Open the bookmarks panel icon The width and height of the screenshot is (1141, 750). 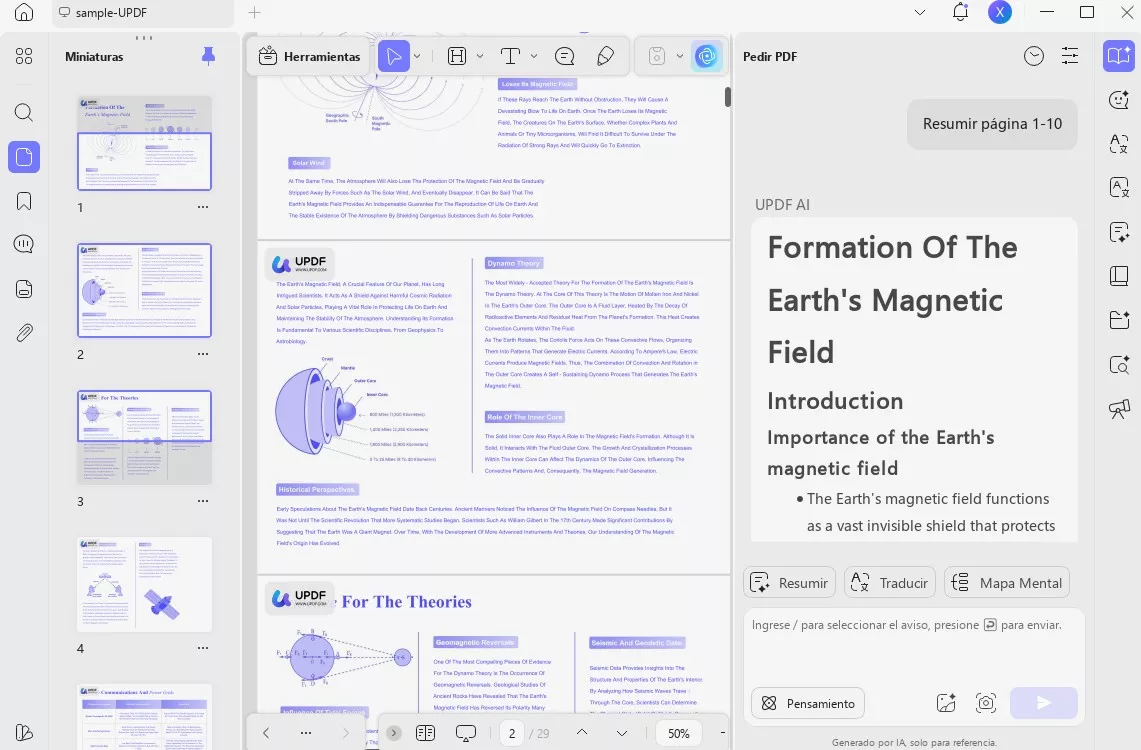point(24,201)
